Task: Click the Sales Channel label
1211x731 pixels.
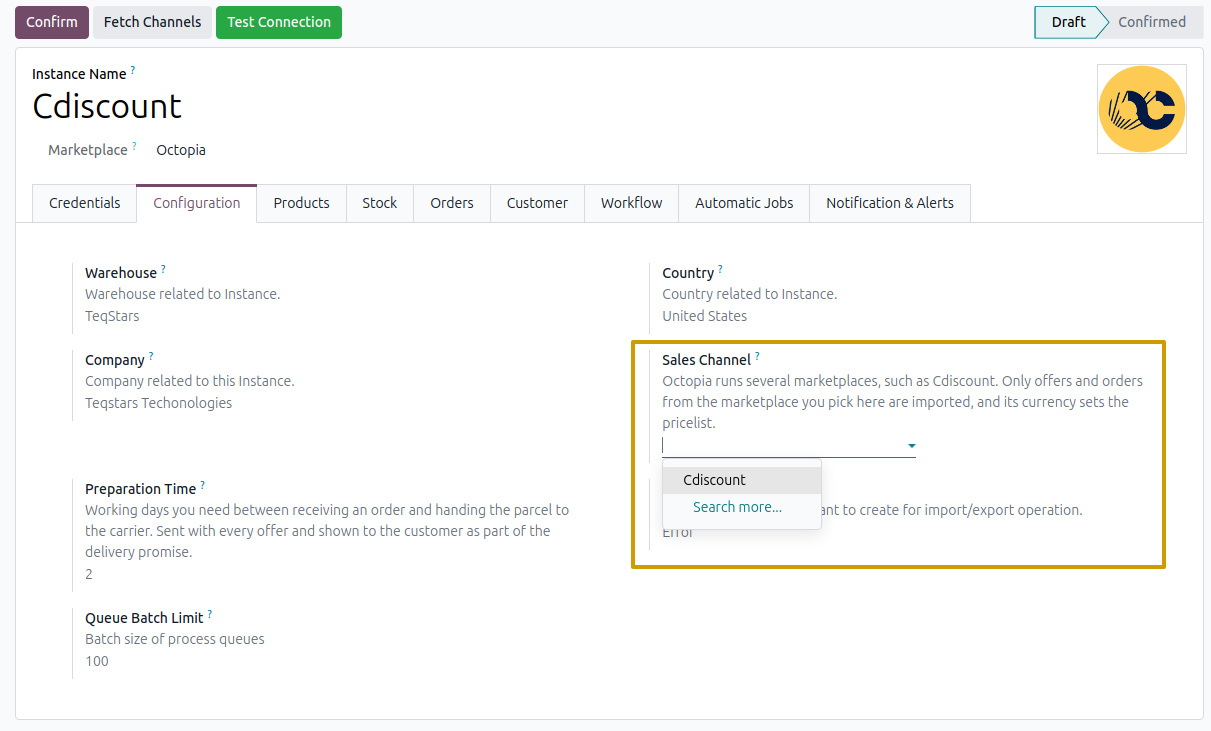Action: 706,360
